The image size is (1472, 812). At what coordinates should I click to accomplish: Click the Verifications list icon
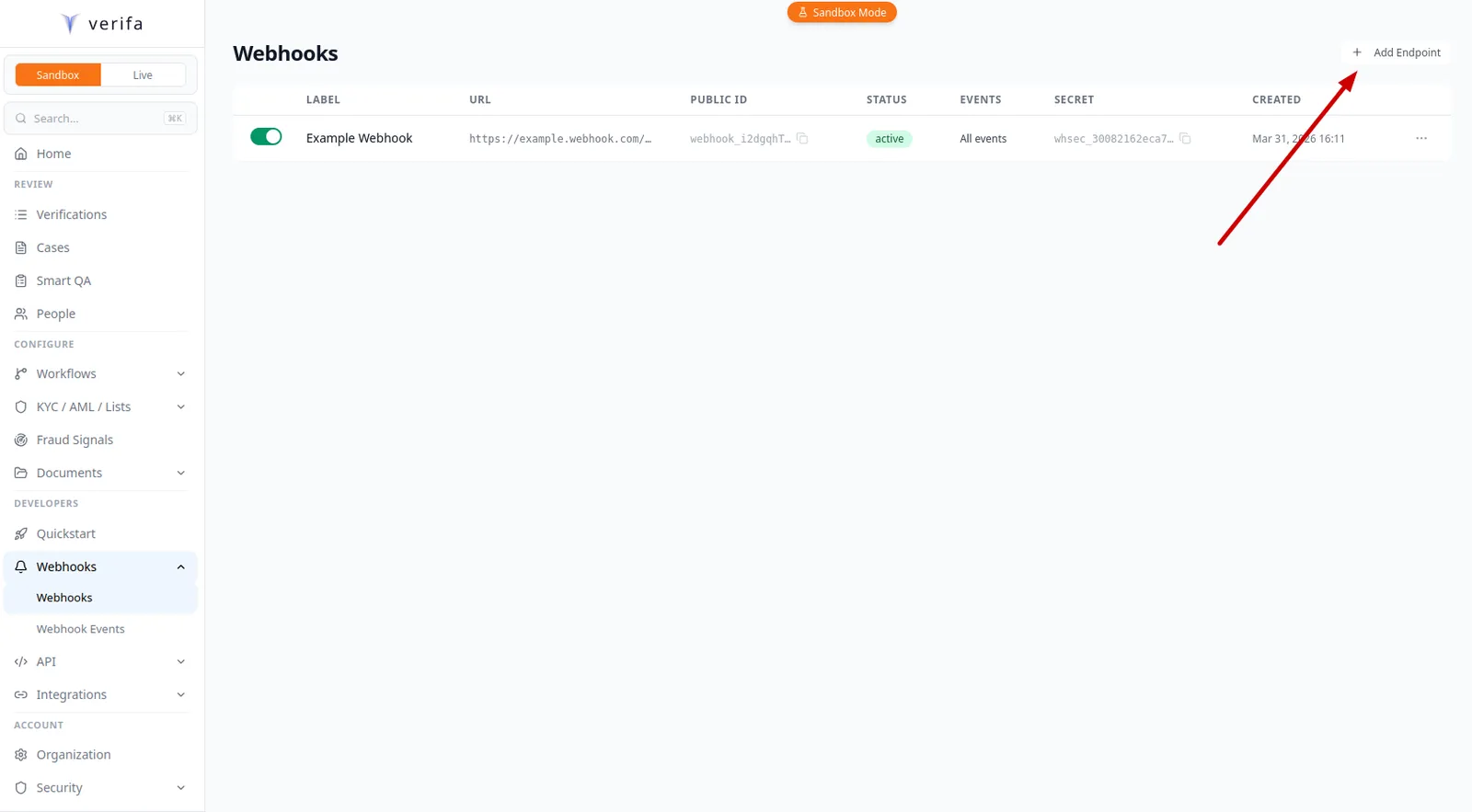coord(21,214)
